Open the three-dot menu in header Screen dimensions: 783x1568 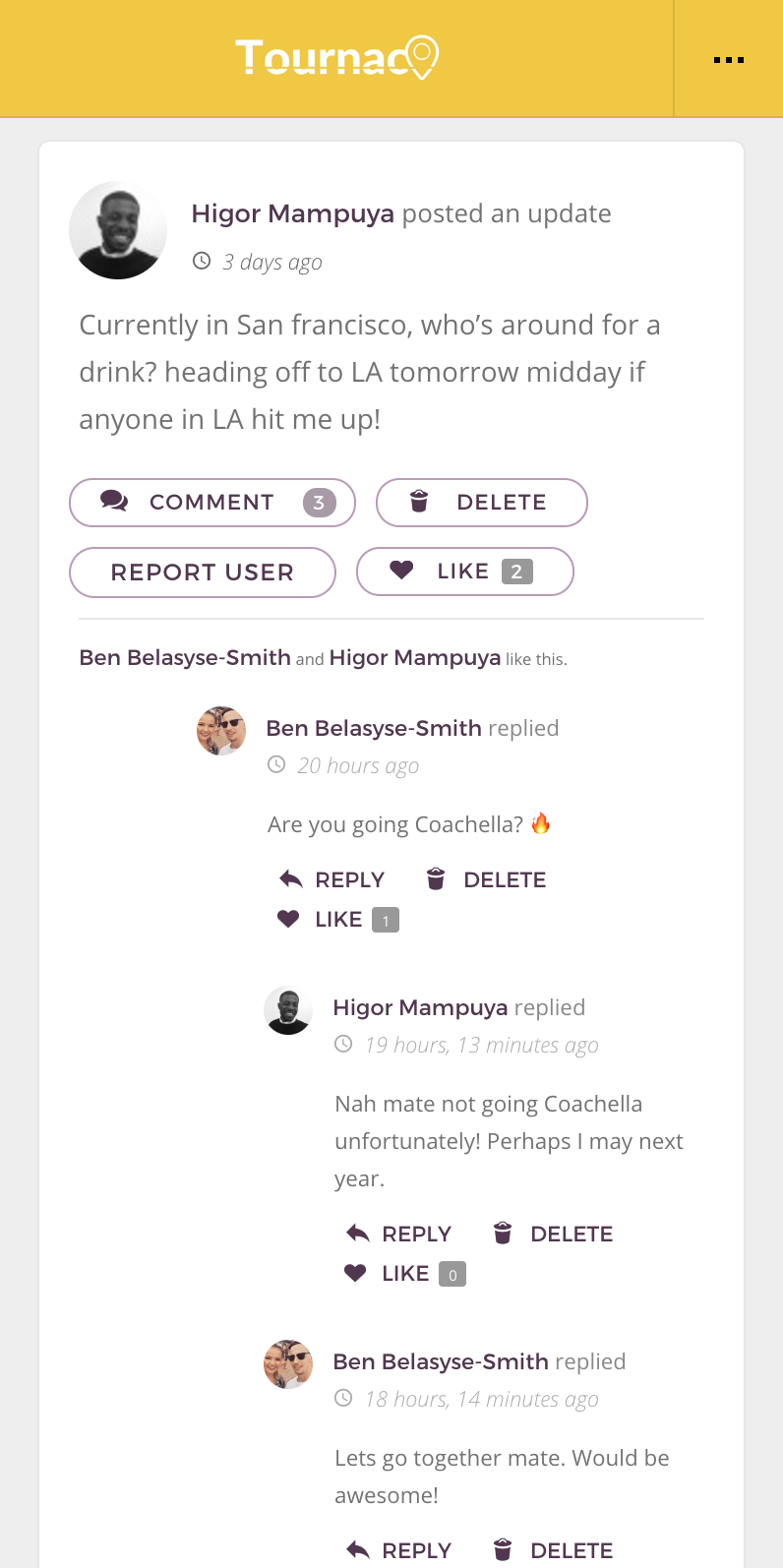[728, 60]
